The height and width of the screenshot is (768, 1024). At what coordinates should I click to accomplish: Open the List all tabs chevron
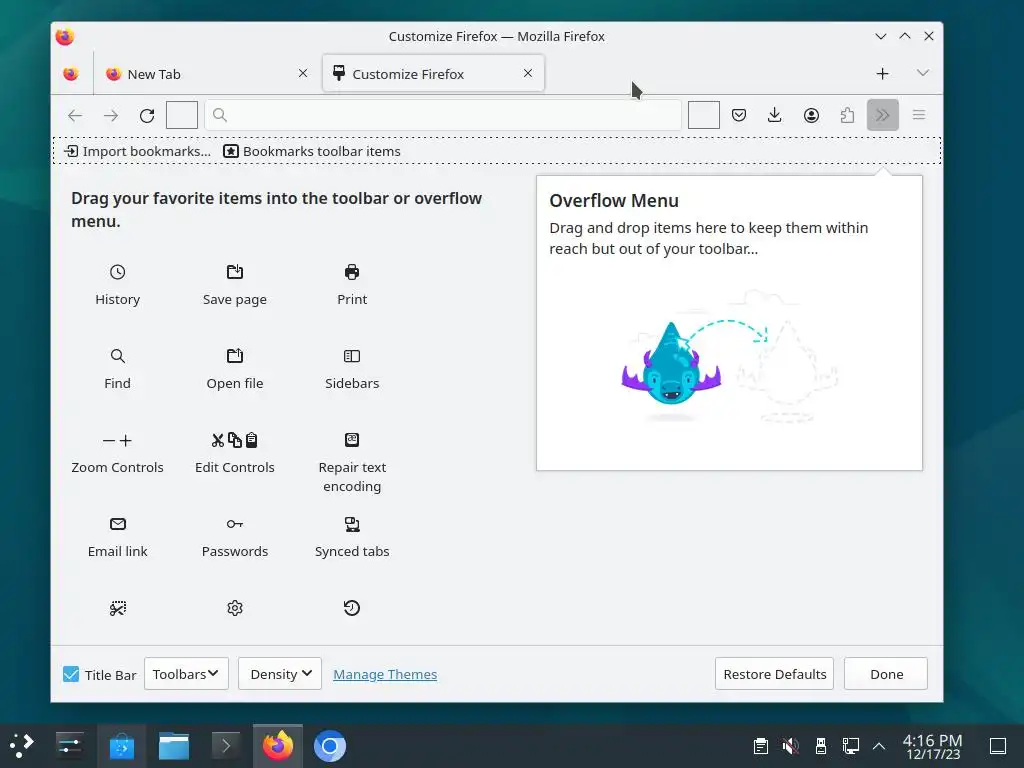pos(923,73)
